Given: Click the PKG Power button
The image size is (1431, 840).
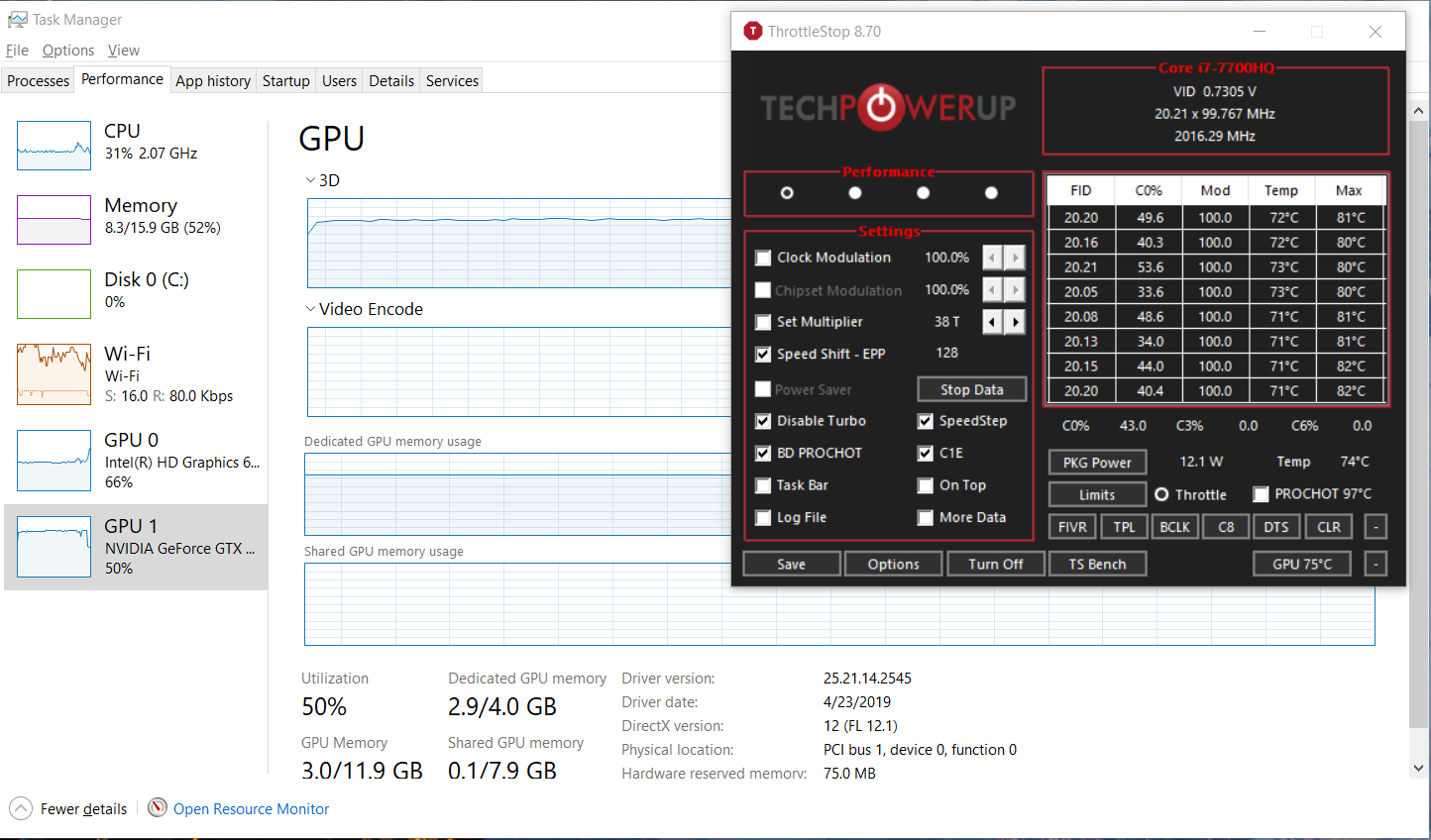Looking at the screenshot, I should pyautogui.click(x=1097, y=463).
